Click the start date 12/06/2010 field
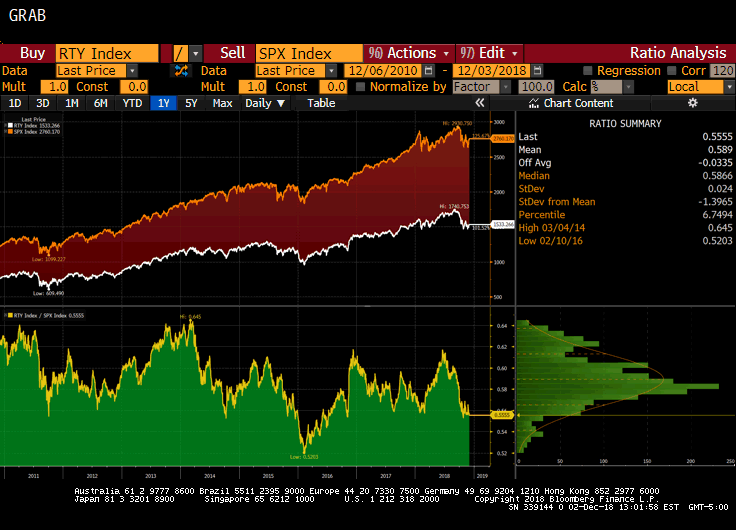This screenshot has width=736, height=530. [x=383, y=71]
